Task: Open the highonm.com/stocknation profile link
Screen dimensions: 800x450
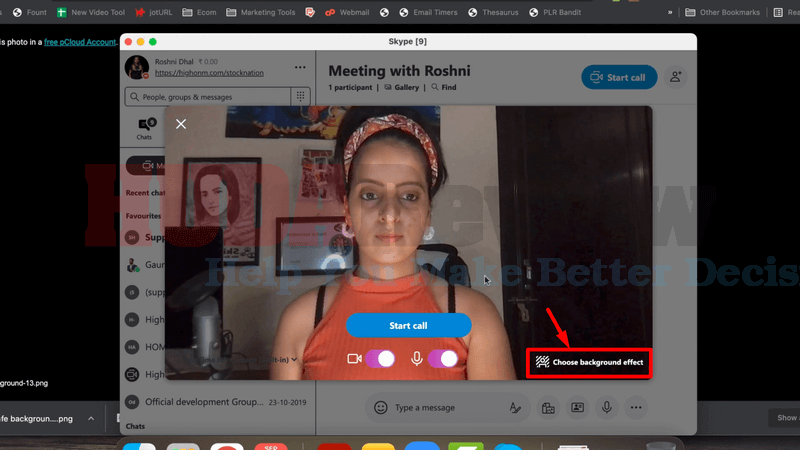Action: [x=209, y=73]
